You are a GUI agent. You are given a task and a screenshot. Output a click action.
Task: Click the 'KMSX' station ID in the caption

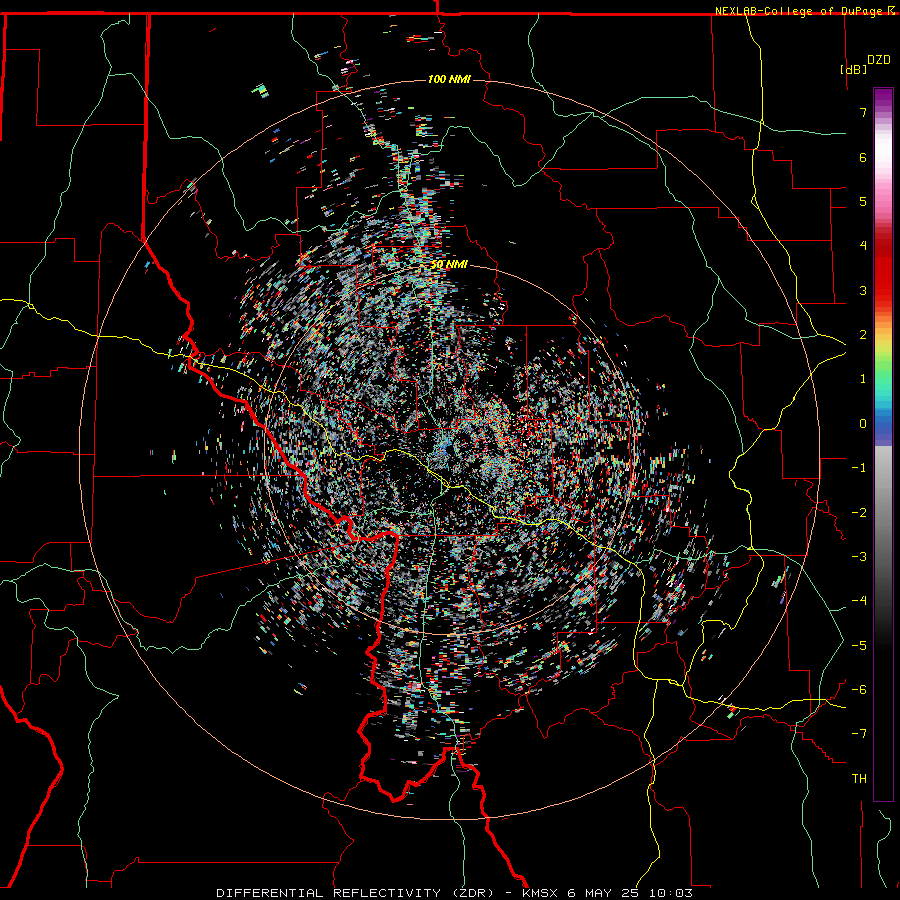[x=540, y=893]
